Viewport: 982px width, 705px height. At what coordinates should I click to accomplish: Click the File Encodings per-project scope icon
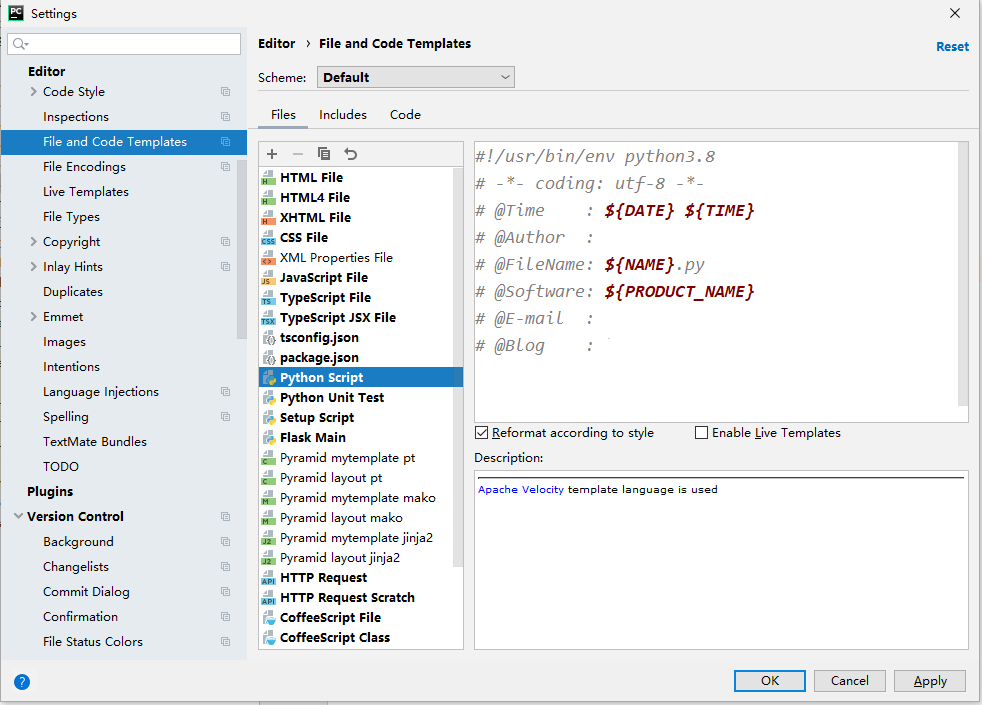tap(225, 167)
